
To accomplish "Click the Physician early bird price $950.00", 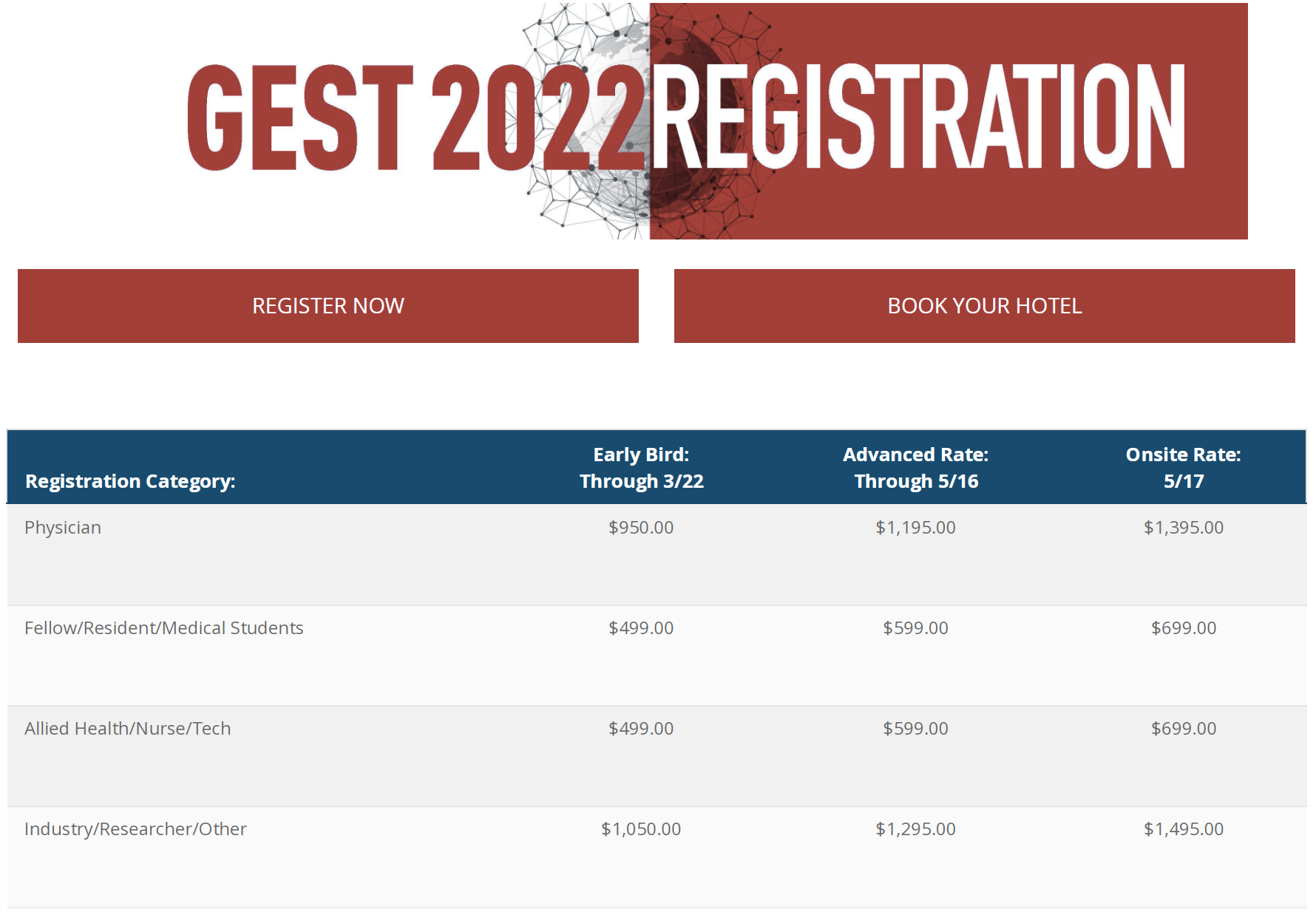I will click(641, 528).
